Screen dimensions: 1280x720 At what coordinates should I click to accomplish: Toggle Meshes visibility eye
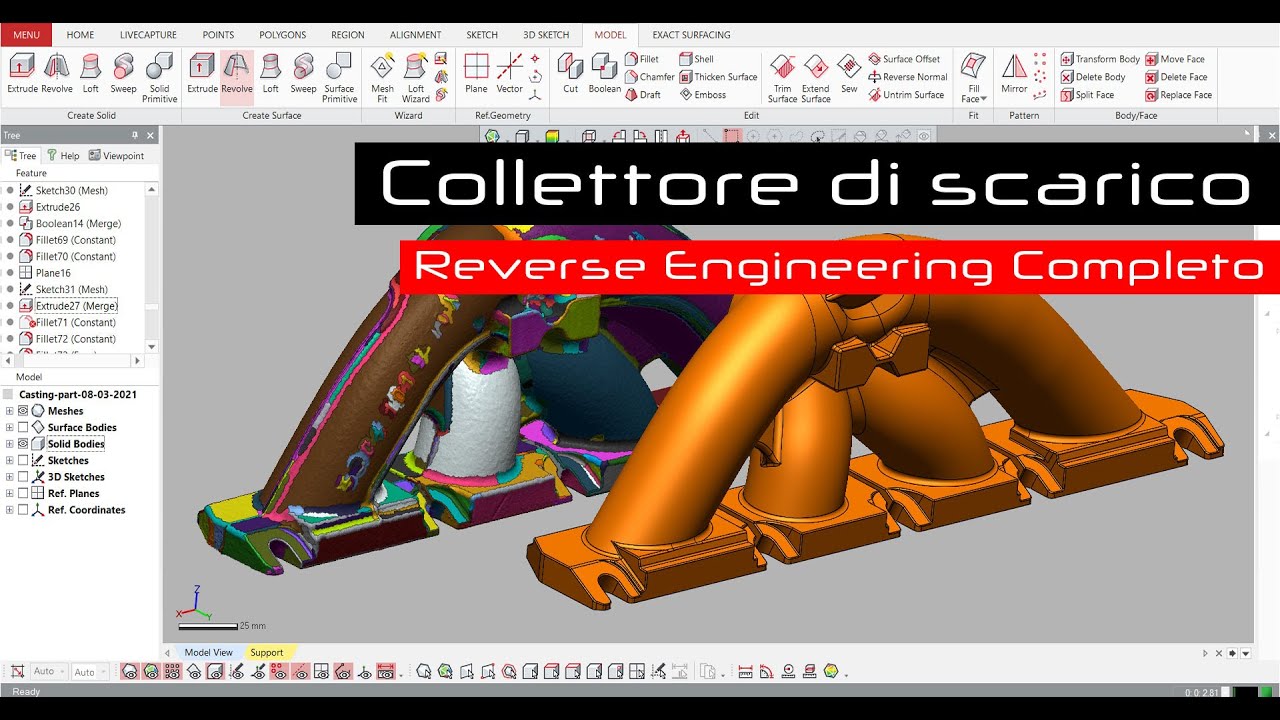pyautogui.click(x=23, y=411)
